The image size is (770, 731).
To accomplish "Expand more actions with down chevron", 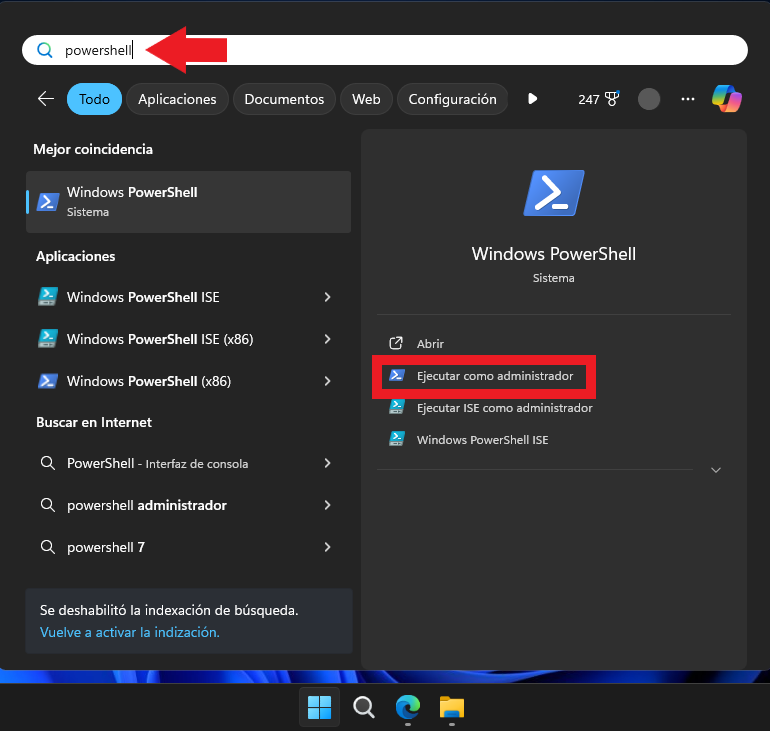I will pos(715,470).
